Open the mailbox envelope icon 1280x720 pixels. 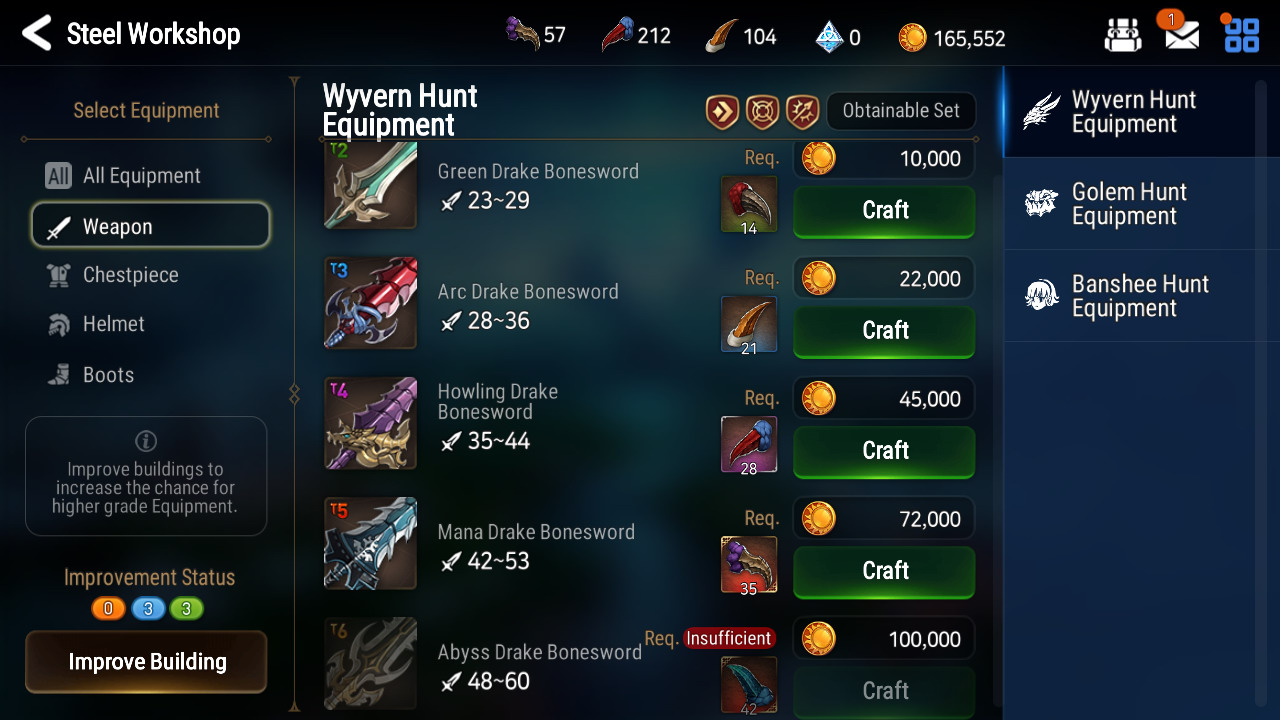coord(1182,35)
